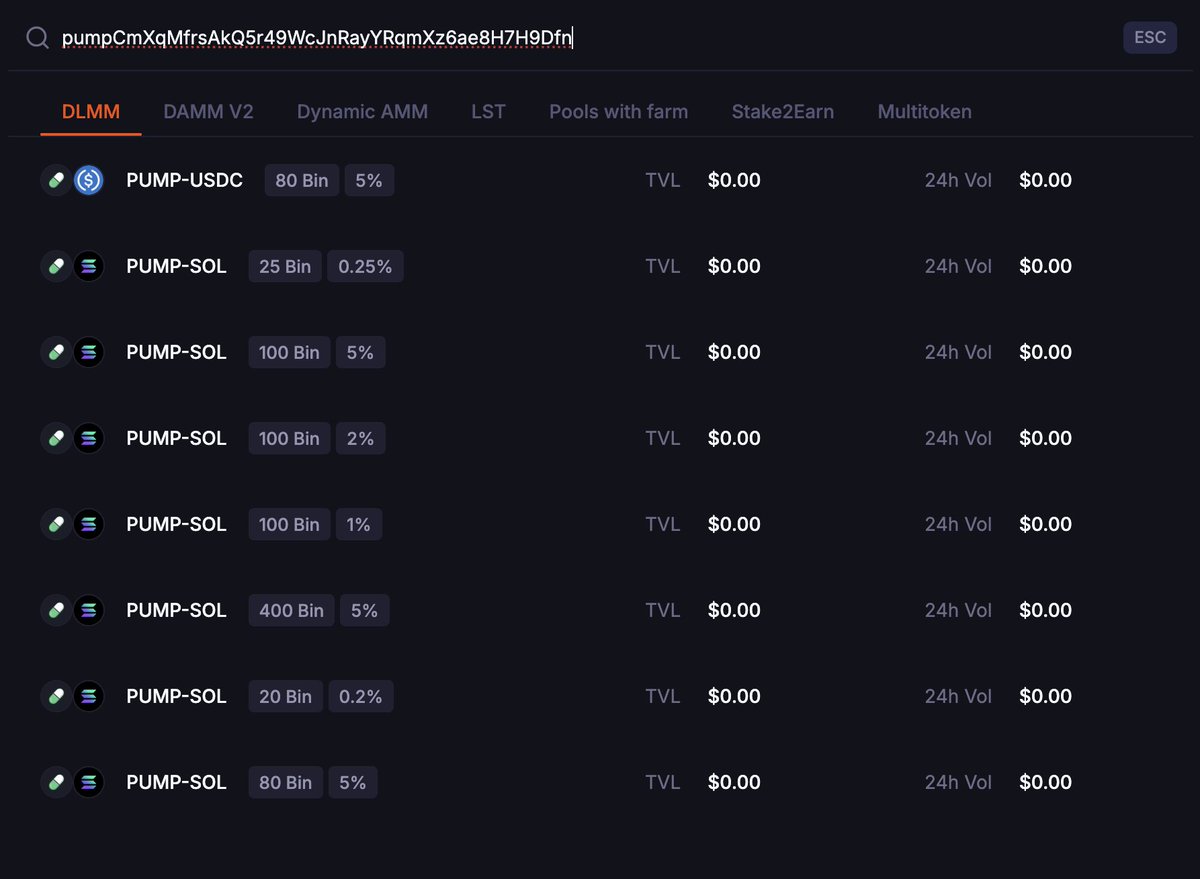Open the PUMP-SOL pool with 0.25% fee

[x=176, y=266]
